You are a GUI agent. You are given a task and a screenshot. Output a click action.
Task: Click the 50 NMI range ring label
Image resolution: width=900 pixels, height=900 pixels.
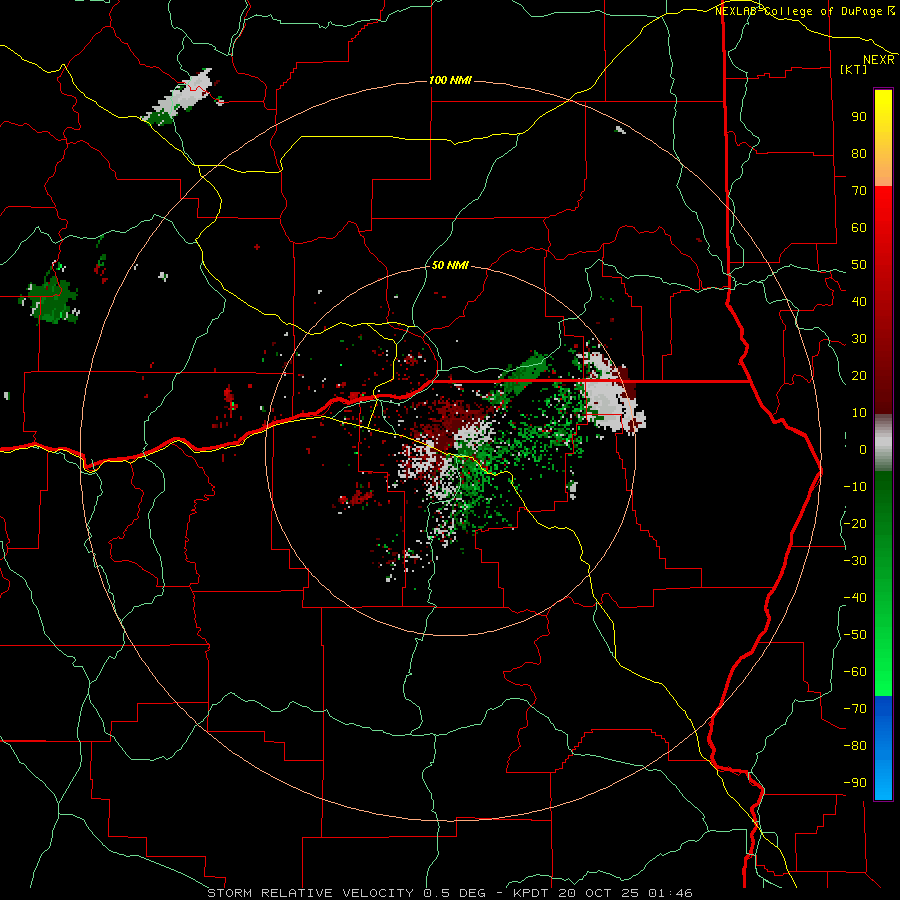pos(450,265)
